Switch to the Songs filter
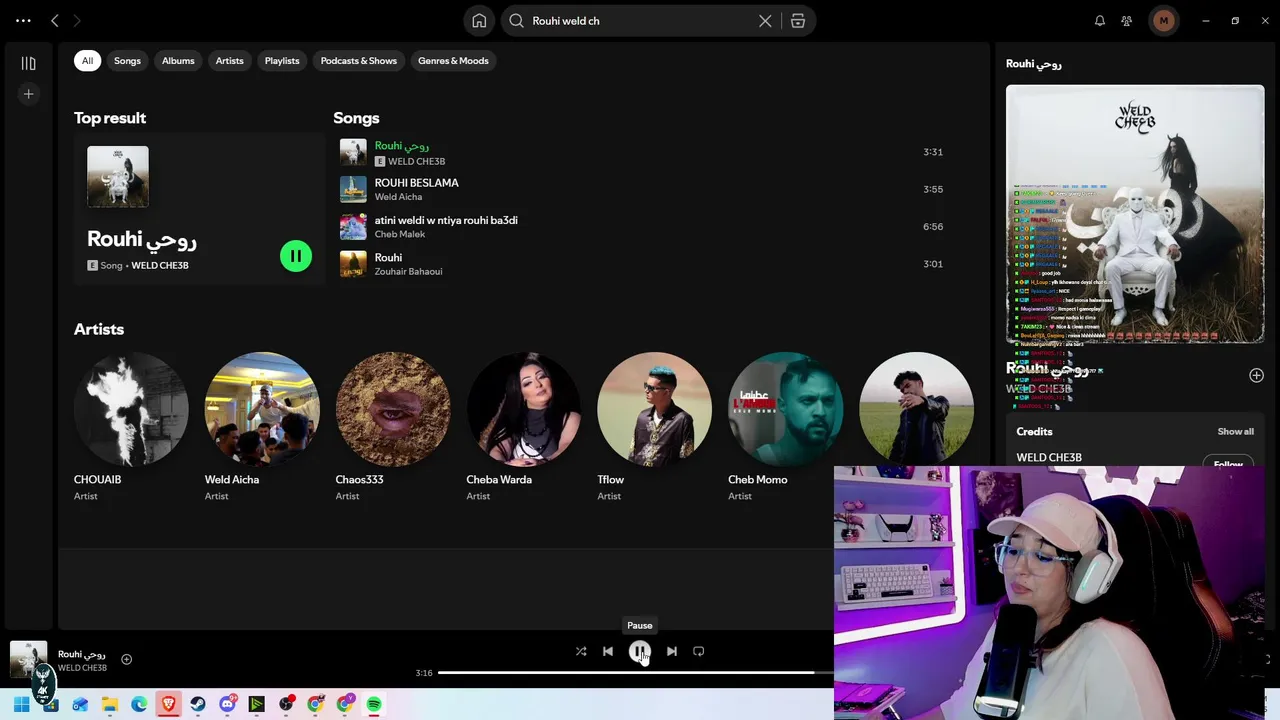1280x720 pixels. coord(127,61)
